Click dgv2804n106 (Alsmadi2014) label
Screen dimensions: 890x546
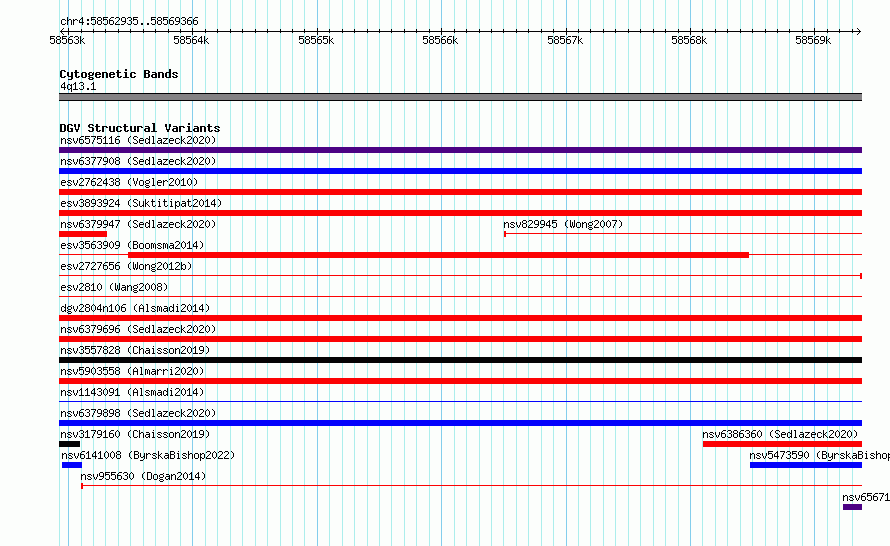(135, 308)
